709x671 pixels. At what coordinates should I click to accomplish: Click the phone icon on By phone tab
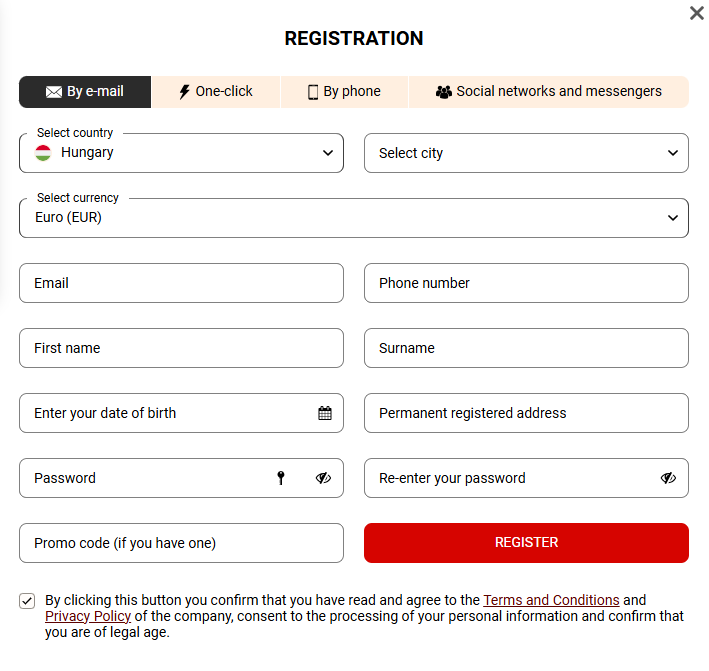[312, 92]
